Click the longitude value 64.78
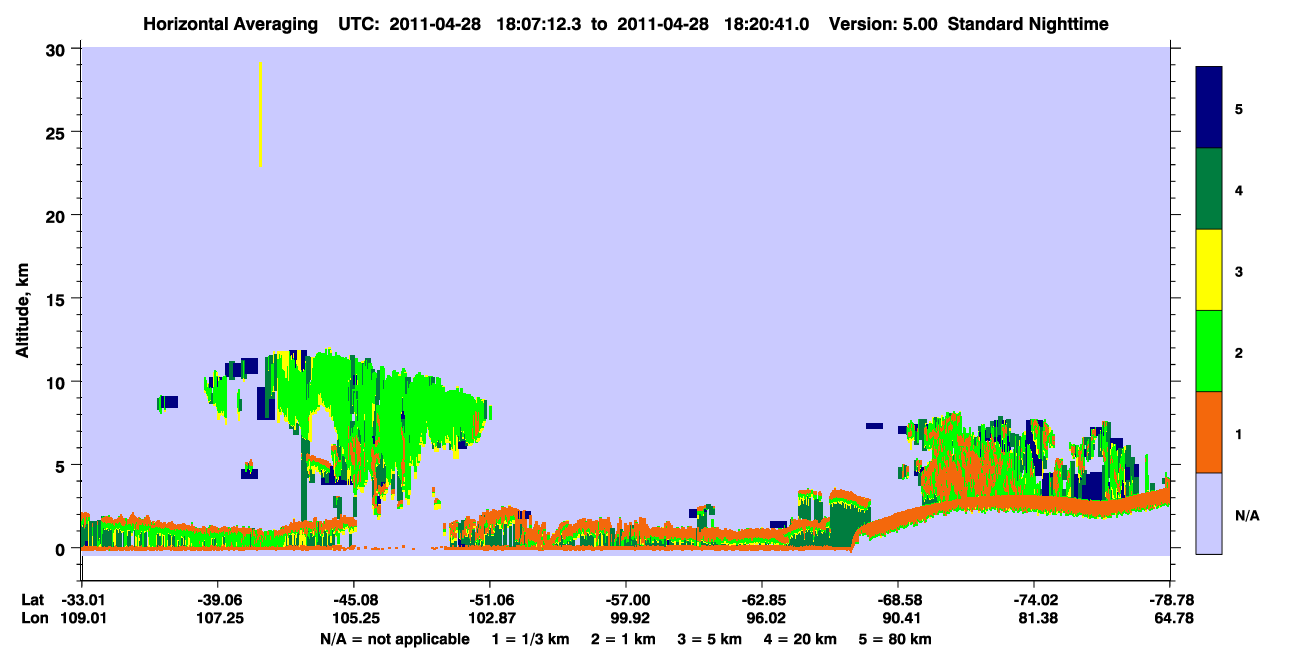1300x667 pixels. click(1170, 618)
